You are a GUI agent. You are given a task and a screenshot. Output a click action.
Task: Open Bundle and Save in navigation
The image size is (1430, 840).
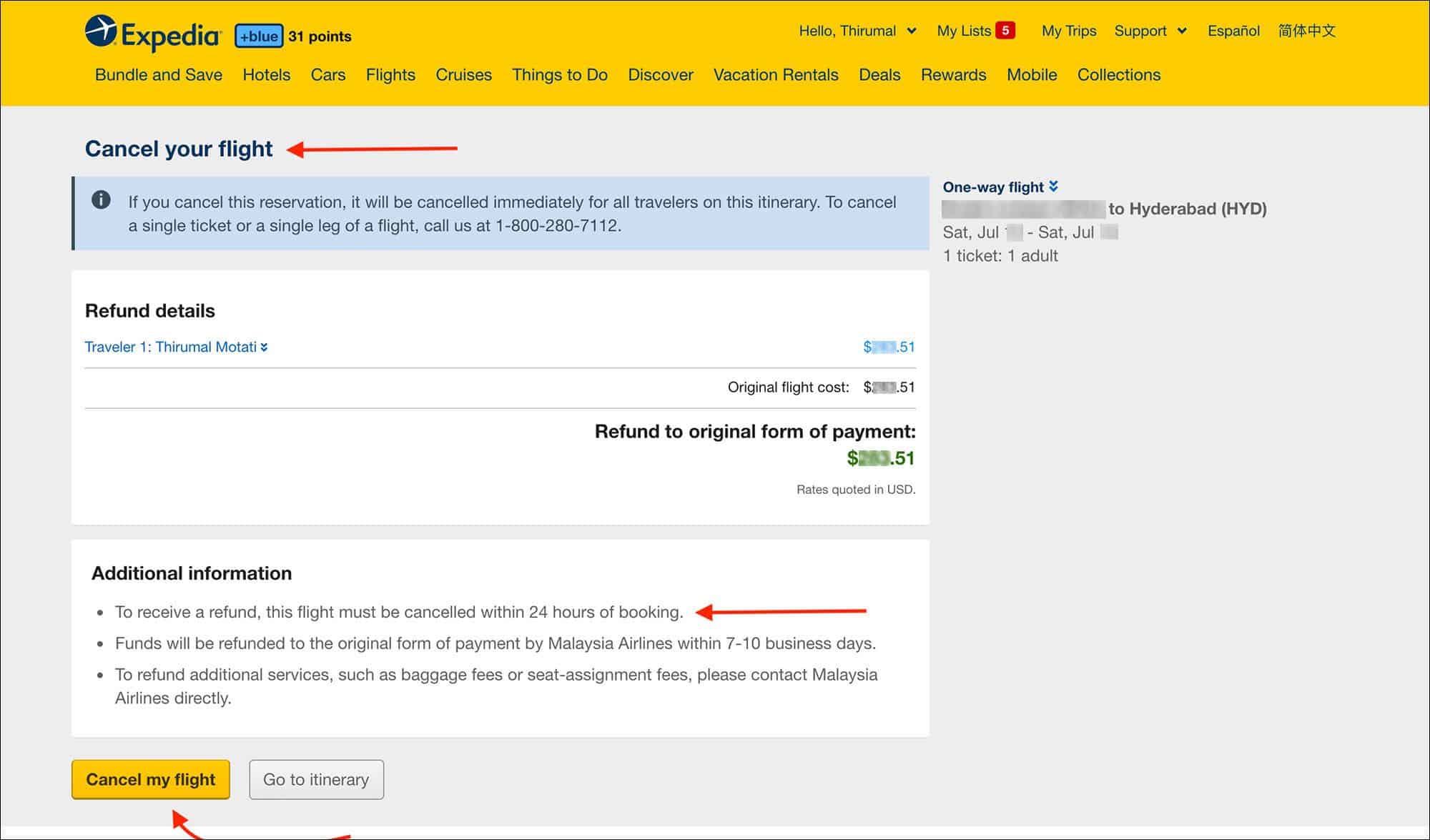(x=159, y=75)
